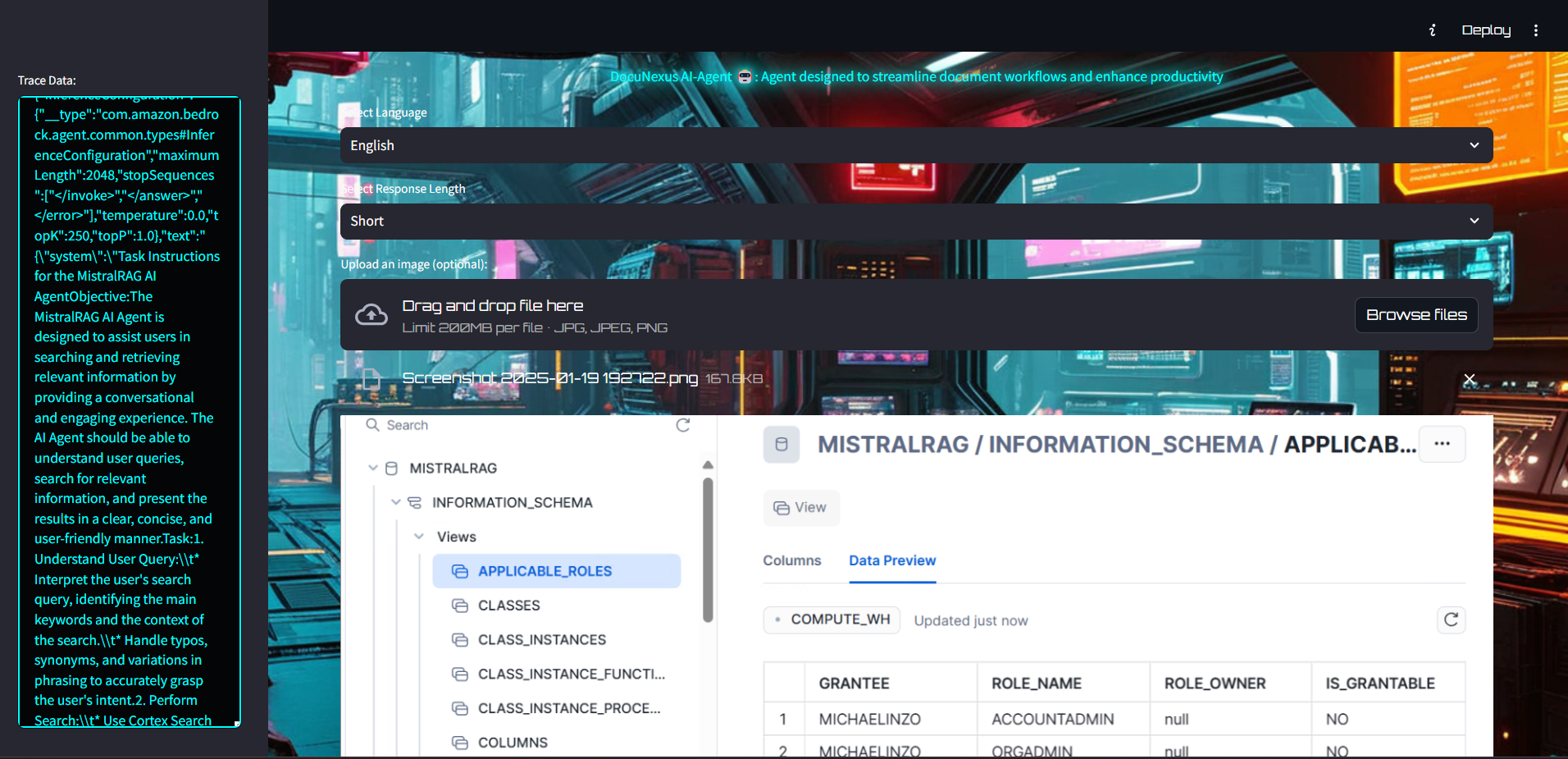The height and width of the screenshot is (759, 1568).
Task: Click the running status icon beside Deploy
Action: (1433, 30)
